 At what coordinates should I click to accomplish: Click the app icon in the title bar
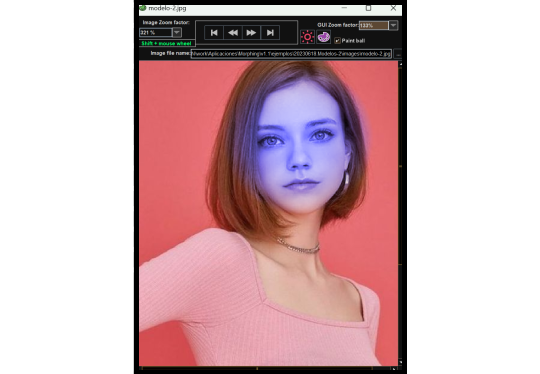point(143,8)
